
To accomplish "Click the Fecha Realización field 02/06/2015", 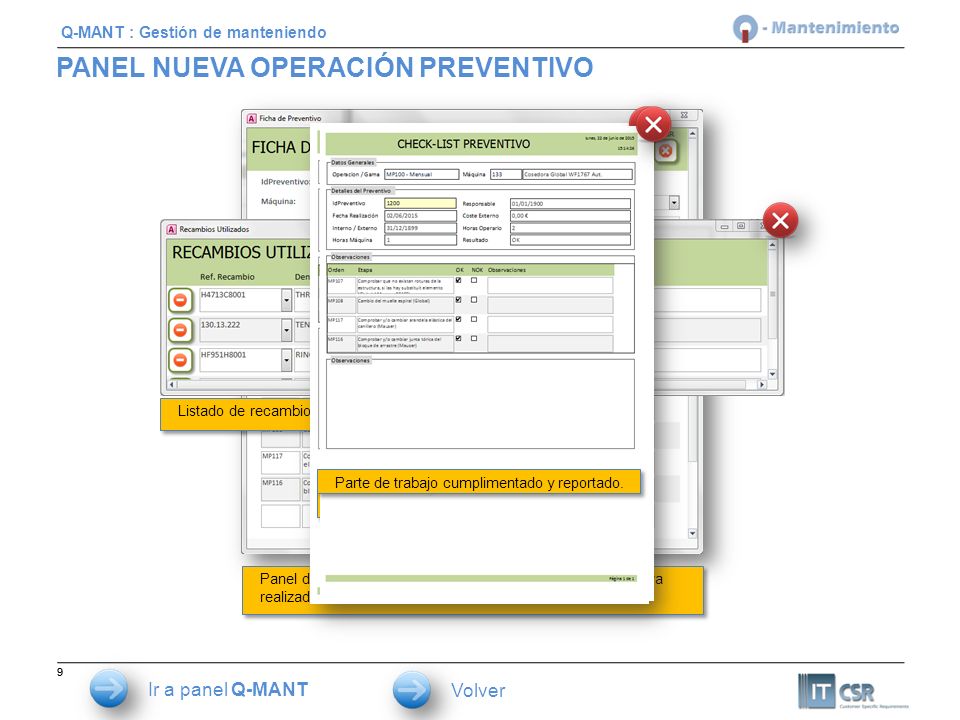I will pyautogui.click(x=420, y=216).
